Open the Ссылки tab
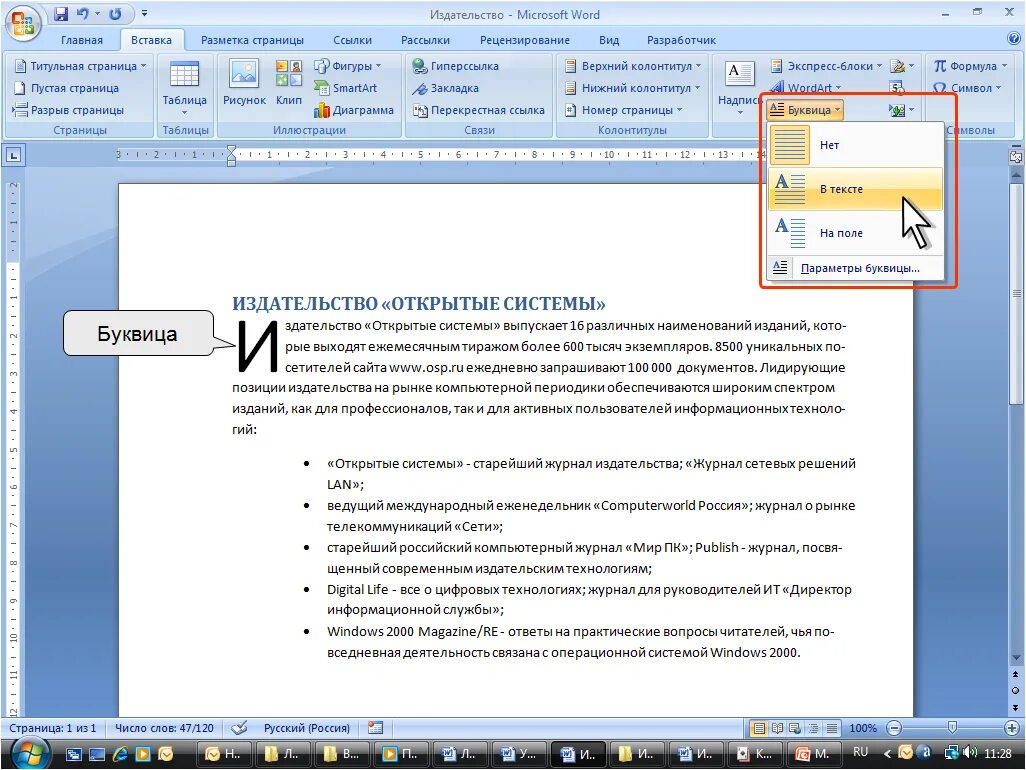Viewport: 1026px width, 770px height. (x=352, y=40)
